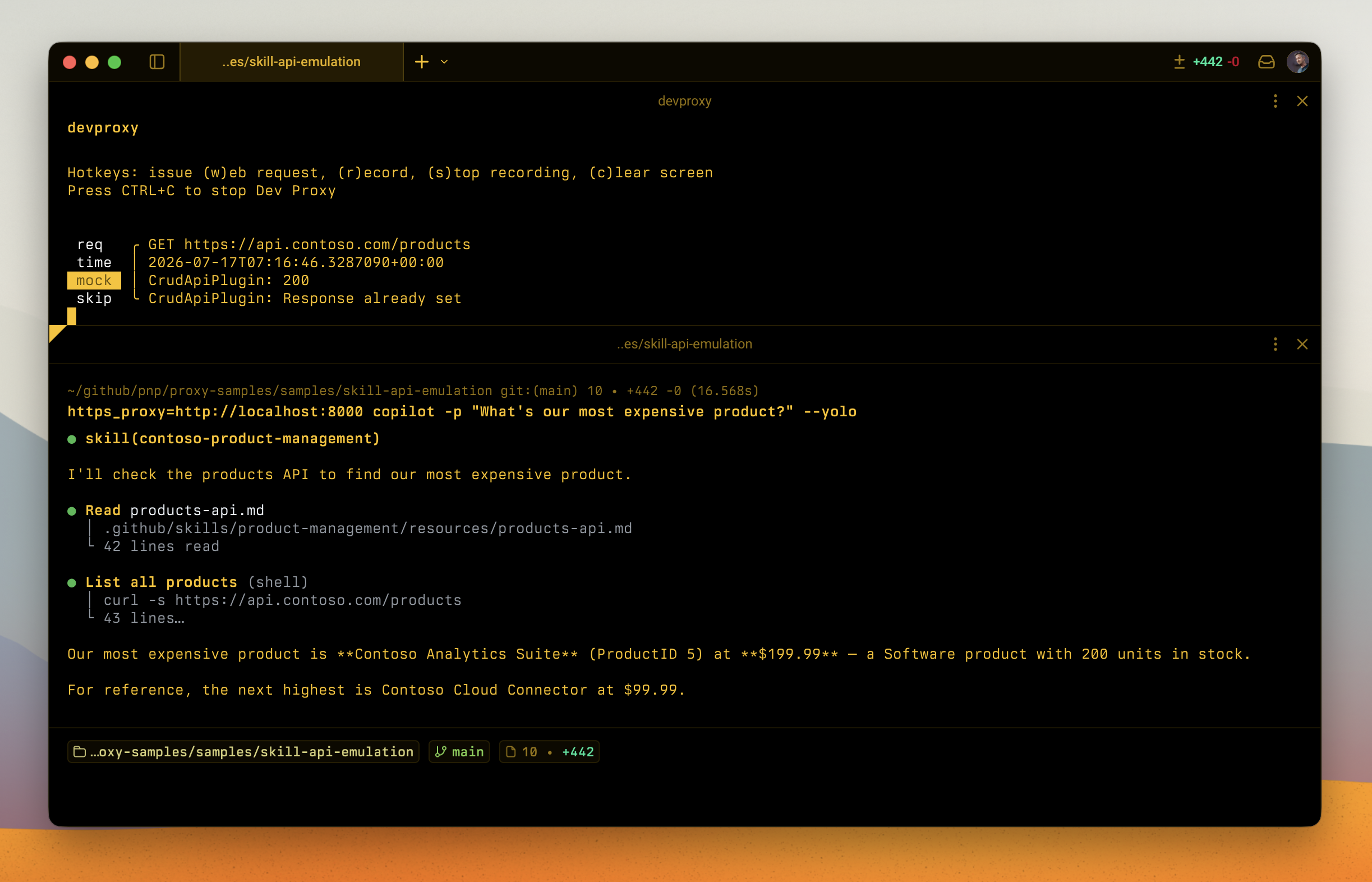The image size is (1372, 882).
Task: Open the user profile avatar
Action: [x=1297, y=62]
